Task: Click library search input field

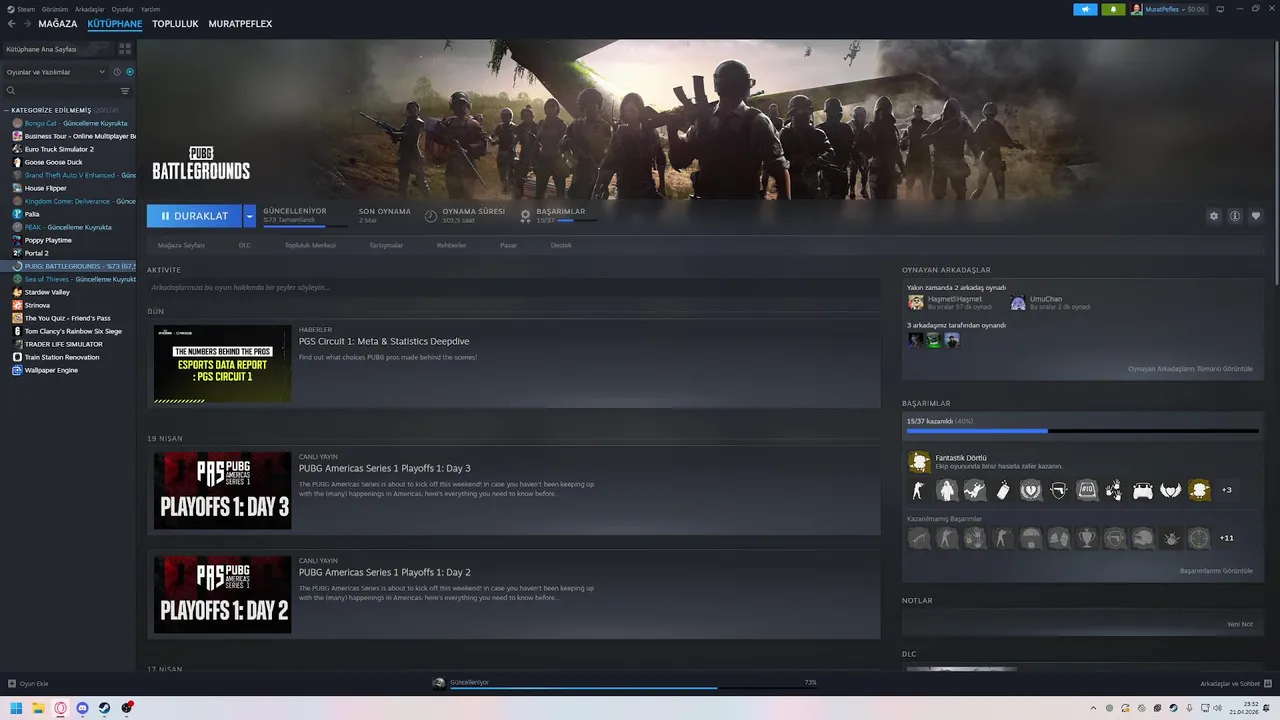Action: point(60,91)
